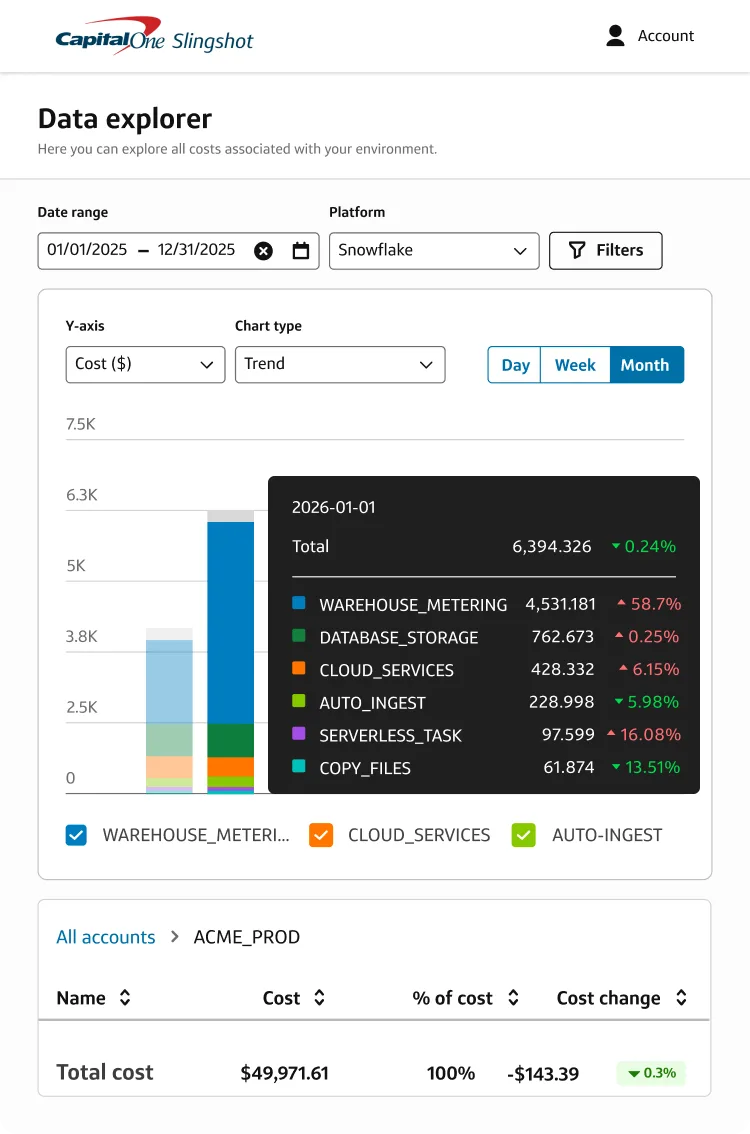Uncheck the CLOUD_SERVICES legend checkbox
The image size is (750, 1134).
point(321,835)
